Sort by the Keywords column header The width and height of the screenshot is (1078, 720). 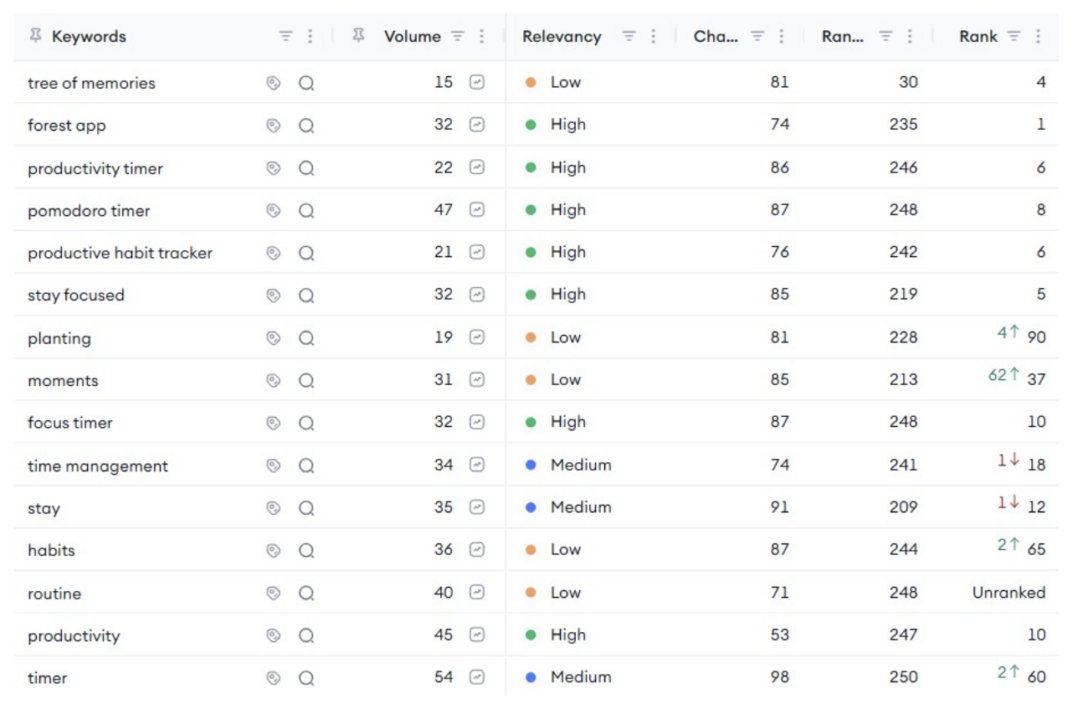click(x=89, y=36)
